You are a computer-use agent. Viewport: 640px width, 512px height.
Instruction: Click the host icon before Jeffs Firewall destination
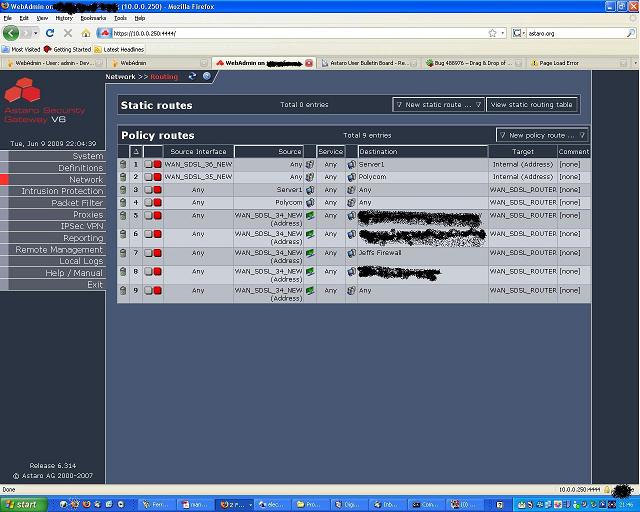(351, 253)
